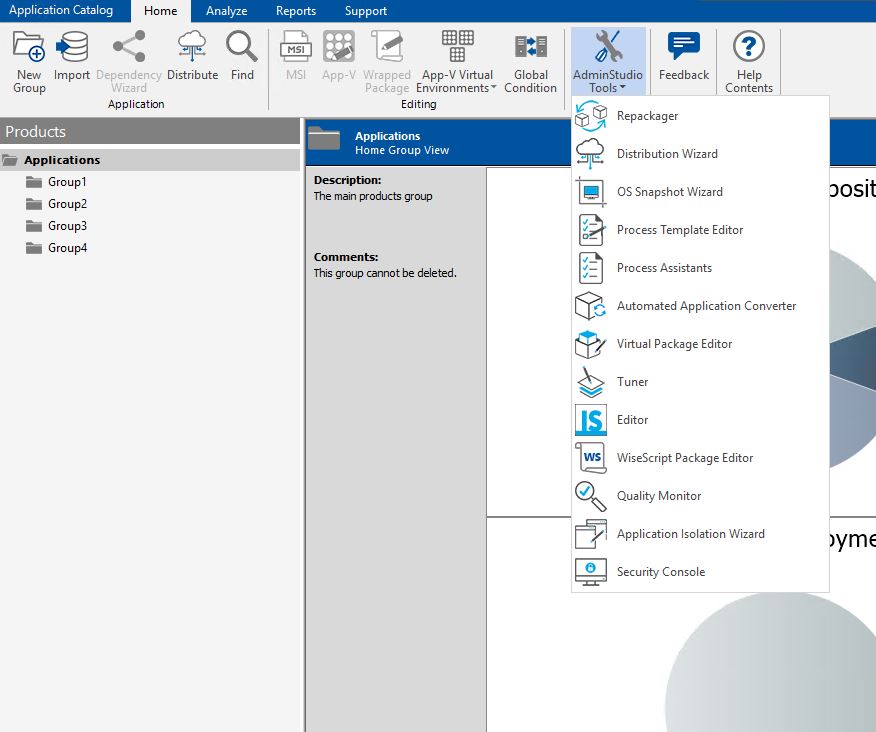Viewport: 876px width, 732px height.
Task: Click the Distribution Wizard cloud icon in the menu
Action: click(591, 154)
